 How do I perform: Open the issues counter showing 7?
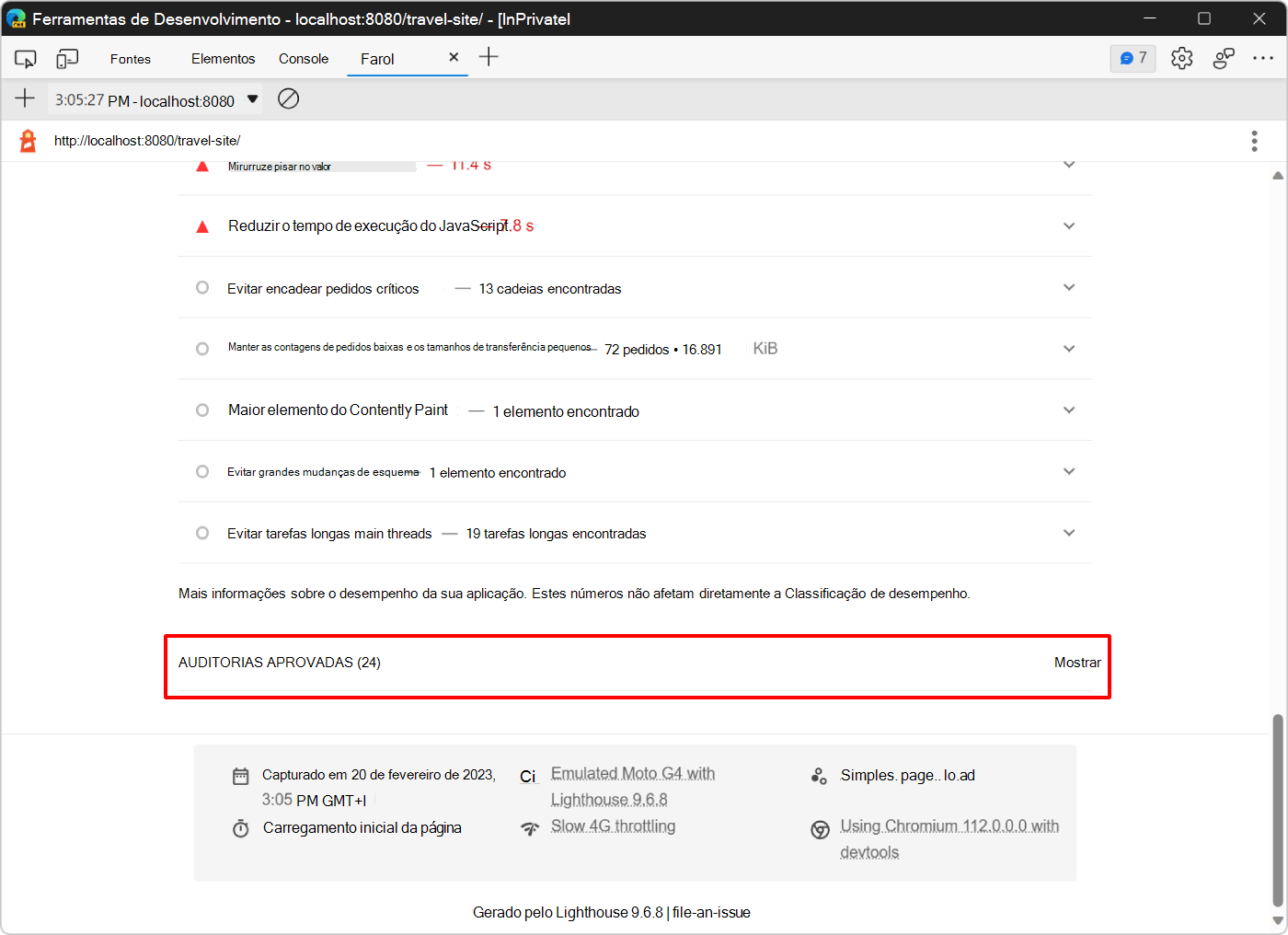[1133, 58]
